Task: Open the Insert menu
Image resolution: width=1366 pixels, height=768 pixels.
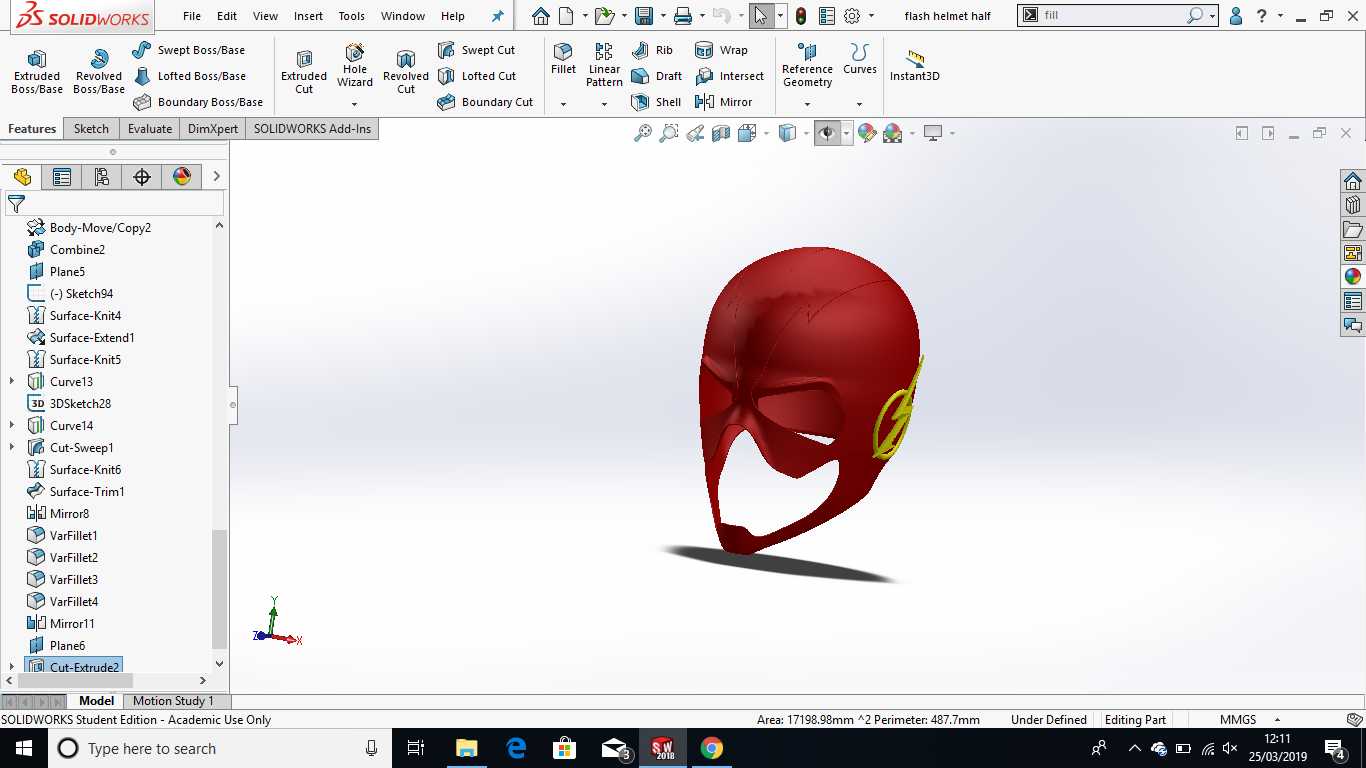Action: point(308,16)
